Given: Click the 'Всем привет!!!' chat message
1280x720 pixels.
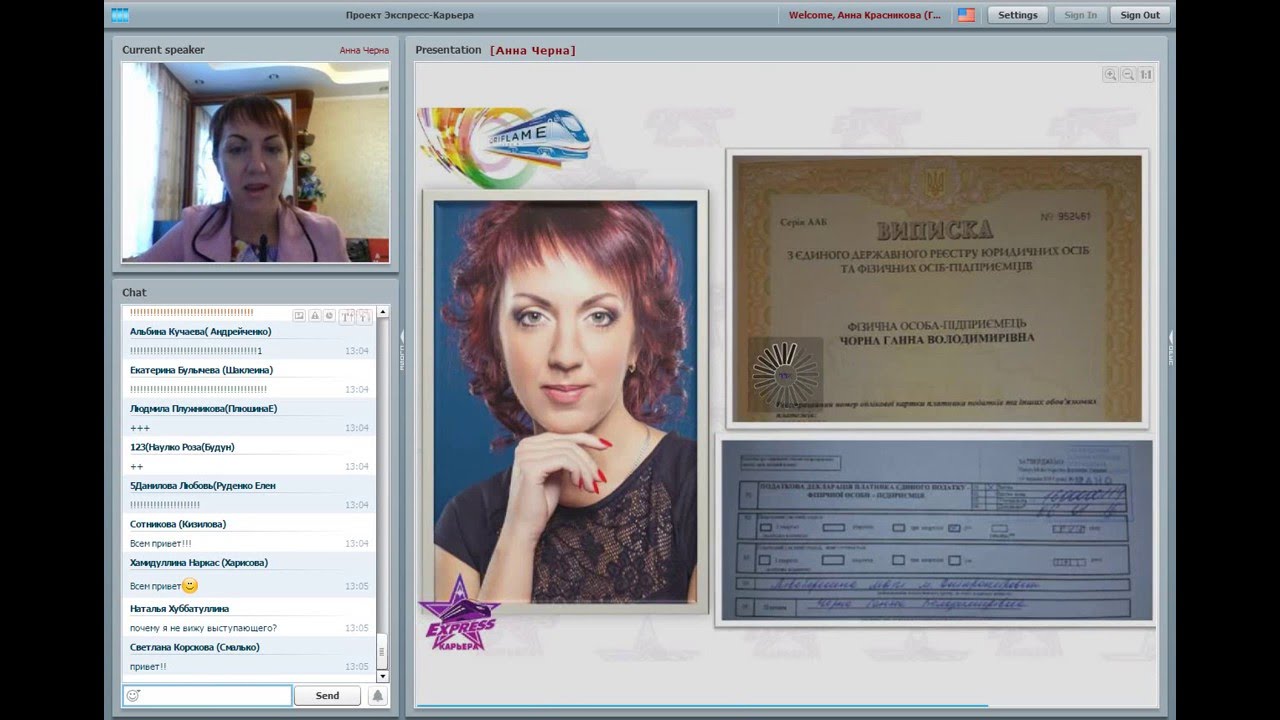Looking at the screenshot, I should tap(161, 543).
